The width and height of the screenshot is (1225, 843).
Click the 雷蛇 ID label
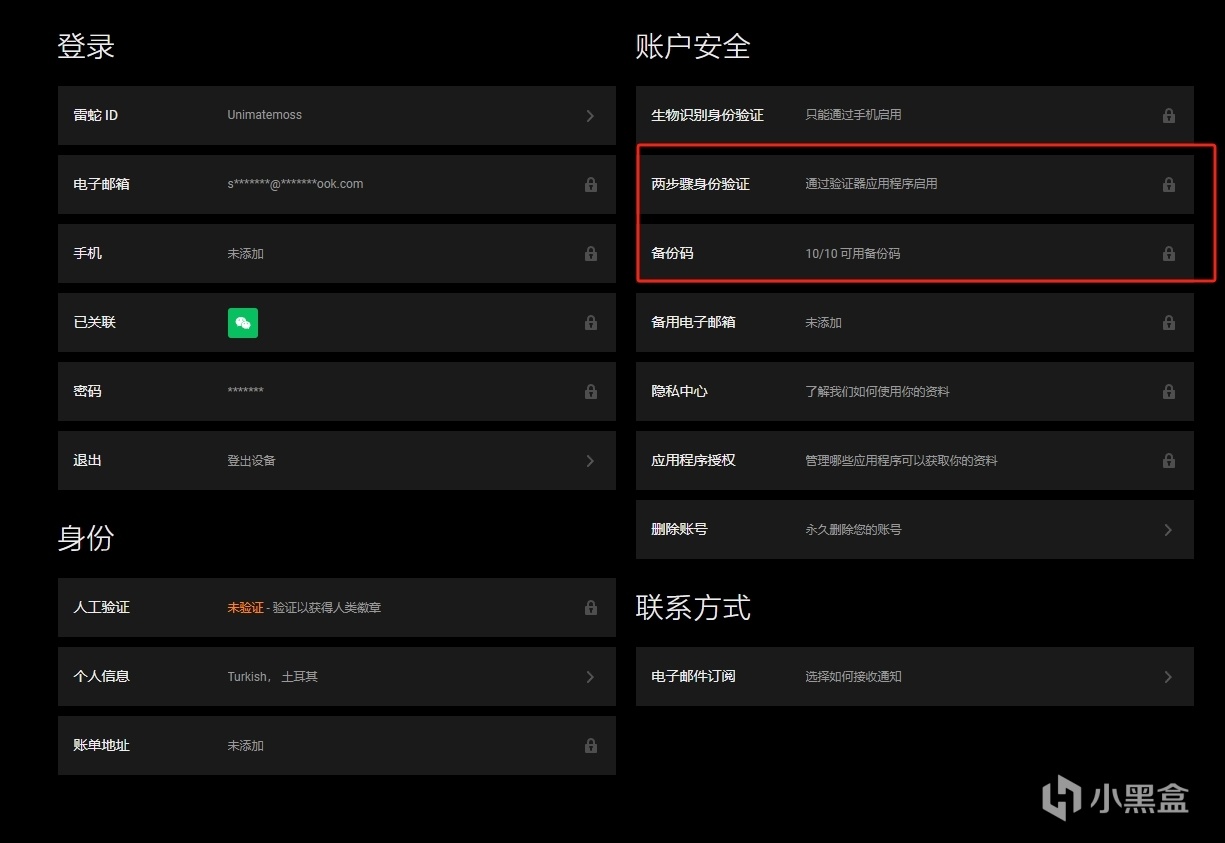click(96, 115)
